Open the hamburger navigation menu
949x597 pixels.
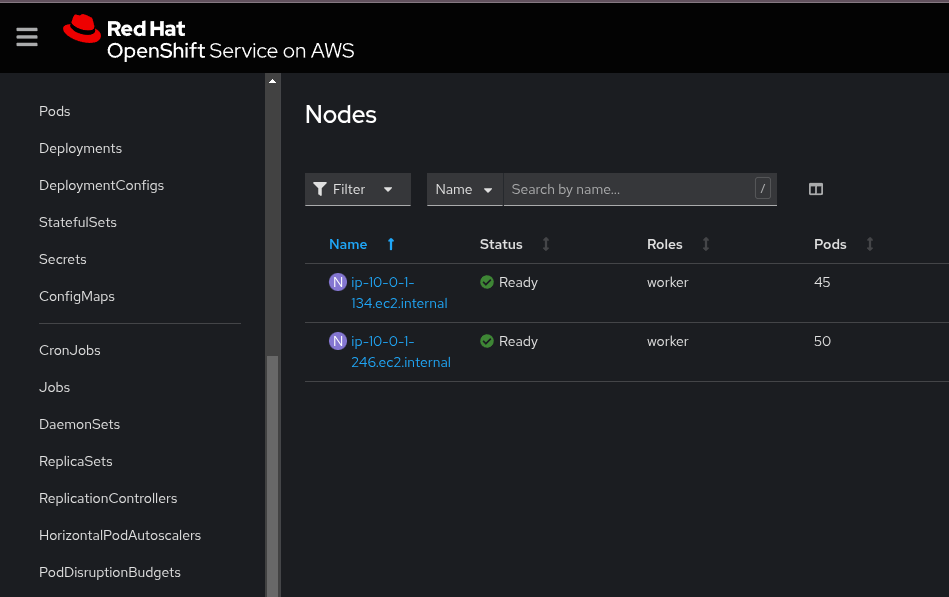(27, 37)
